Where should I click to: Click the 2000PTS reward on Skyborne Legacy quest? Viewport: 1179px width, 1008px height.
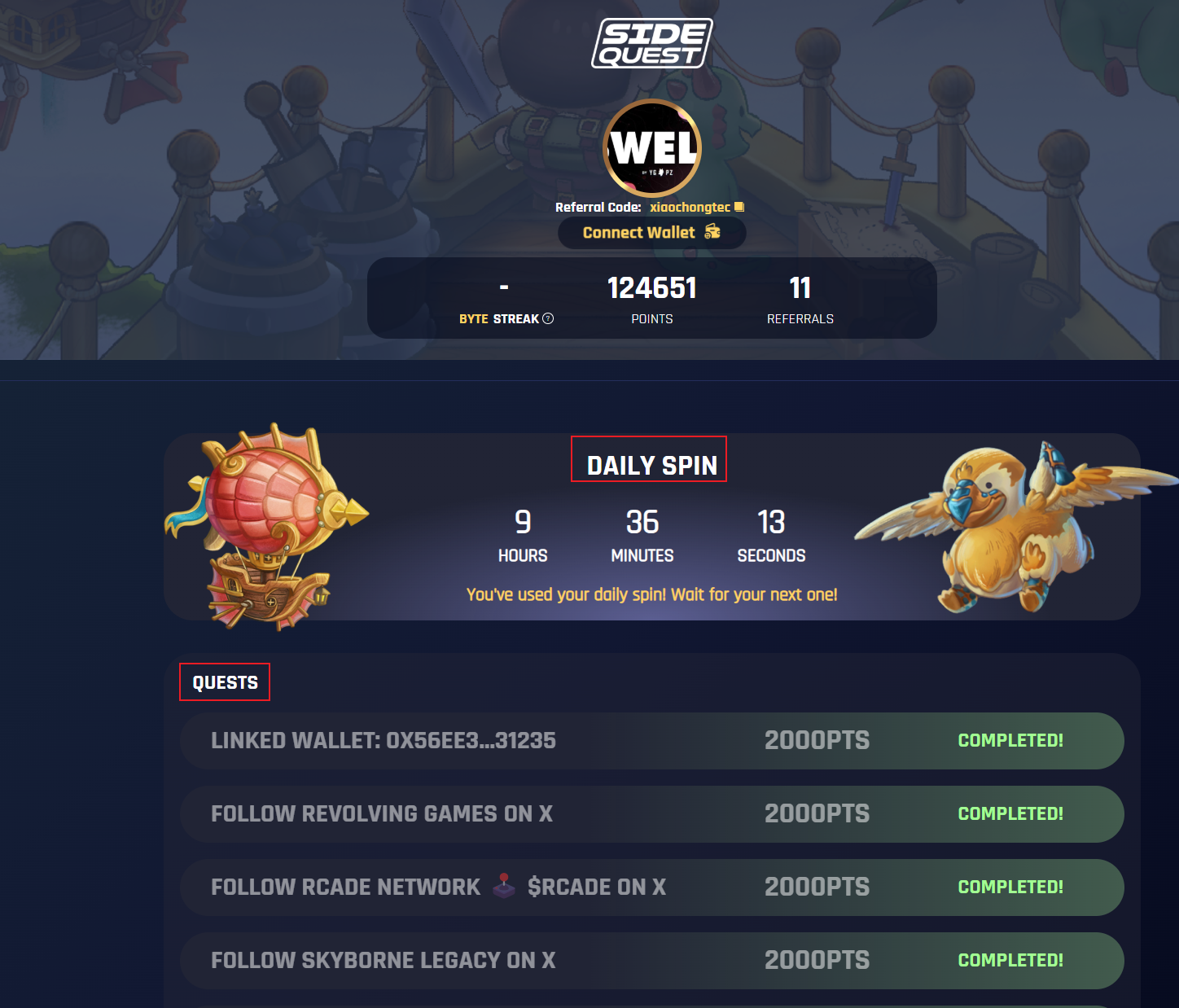[x=817, y=960]
